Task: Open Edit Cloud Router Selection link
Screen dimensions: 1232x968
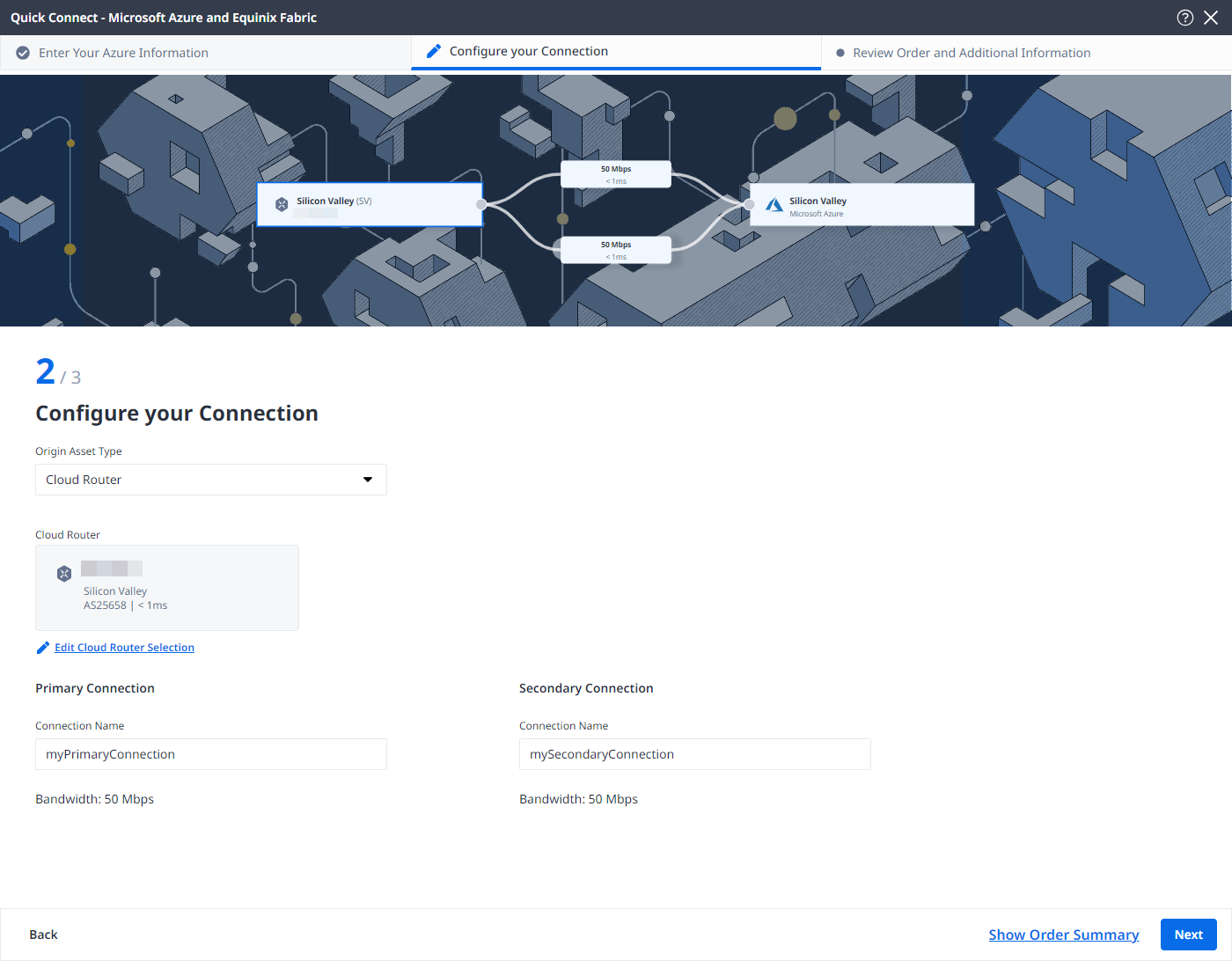Action: 124,648
